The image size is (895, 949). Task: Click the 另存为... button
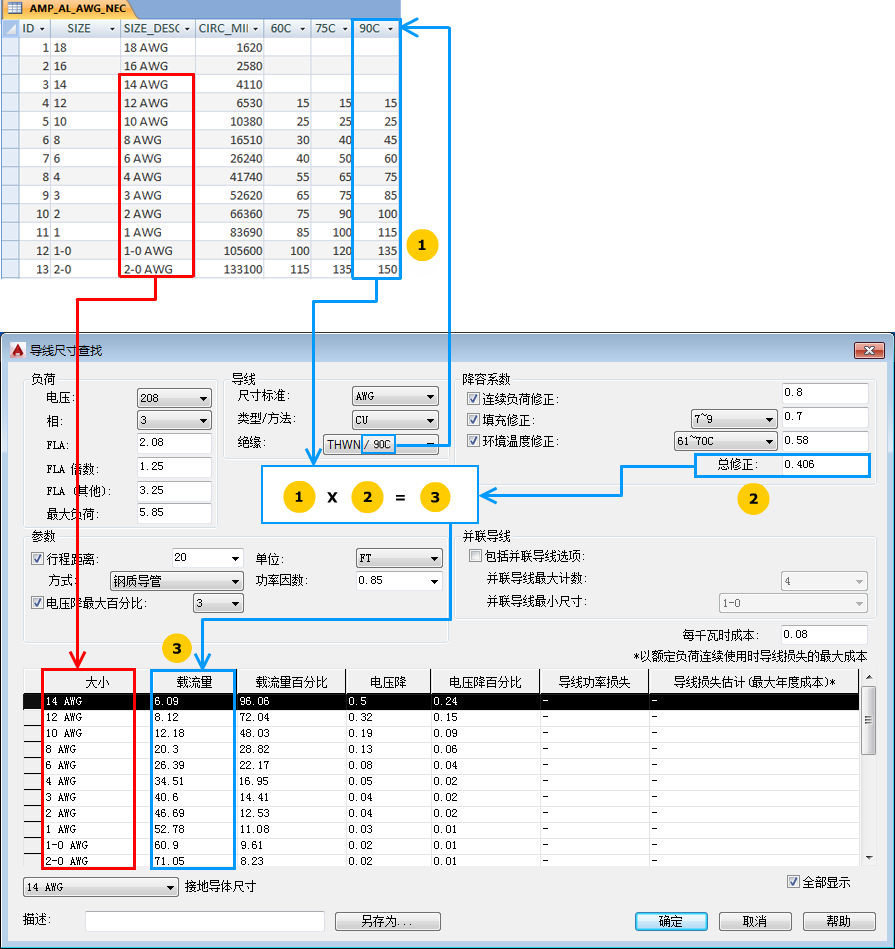click(387, 921)
